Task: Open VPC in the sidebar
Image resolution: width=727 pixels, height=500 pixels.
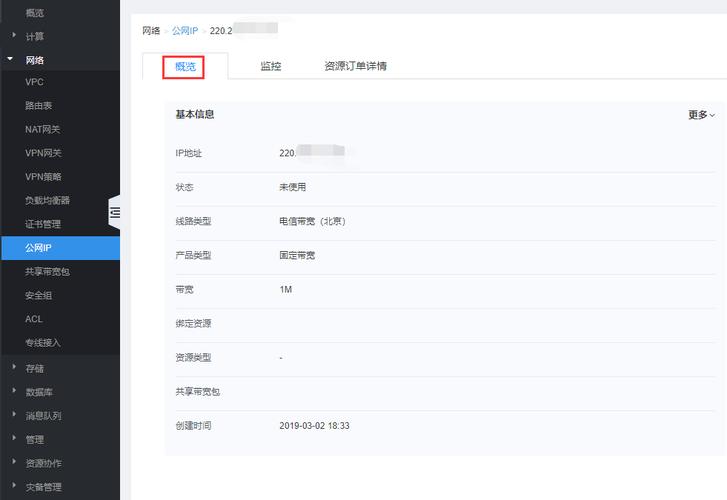Action: pyautogui.click(x=35, y=82)
